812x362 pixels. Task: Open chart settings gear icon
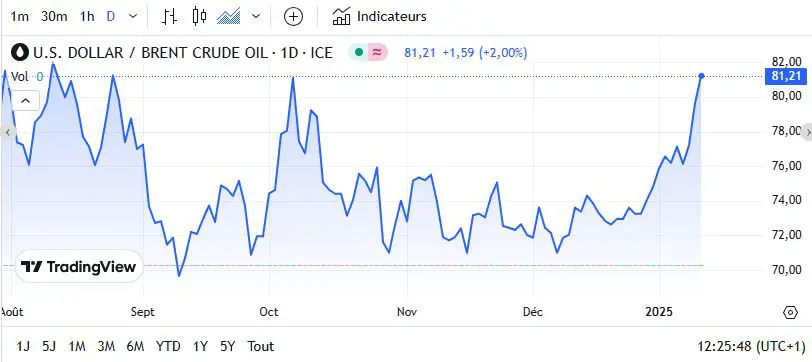(790, 312)
